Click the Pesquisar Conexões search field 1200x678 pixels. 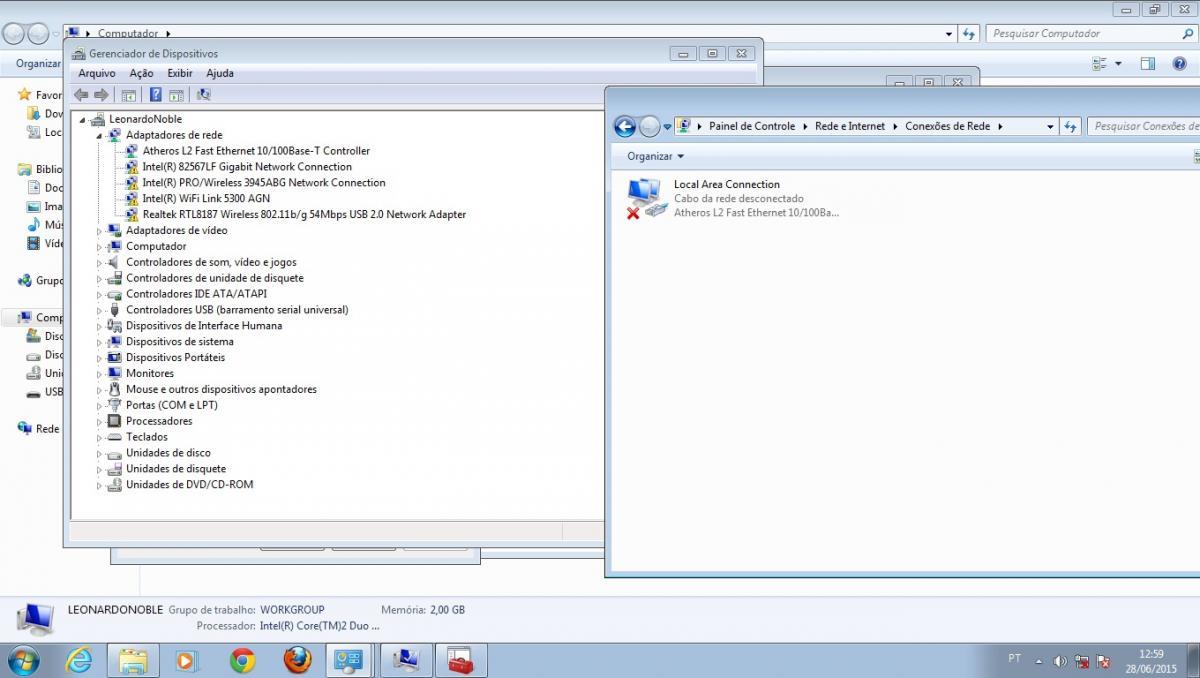[x=1143, y=126]
